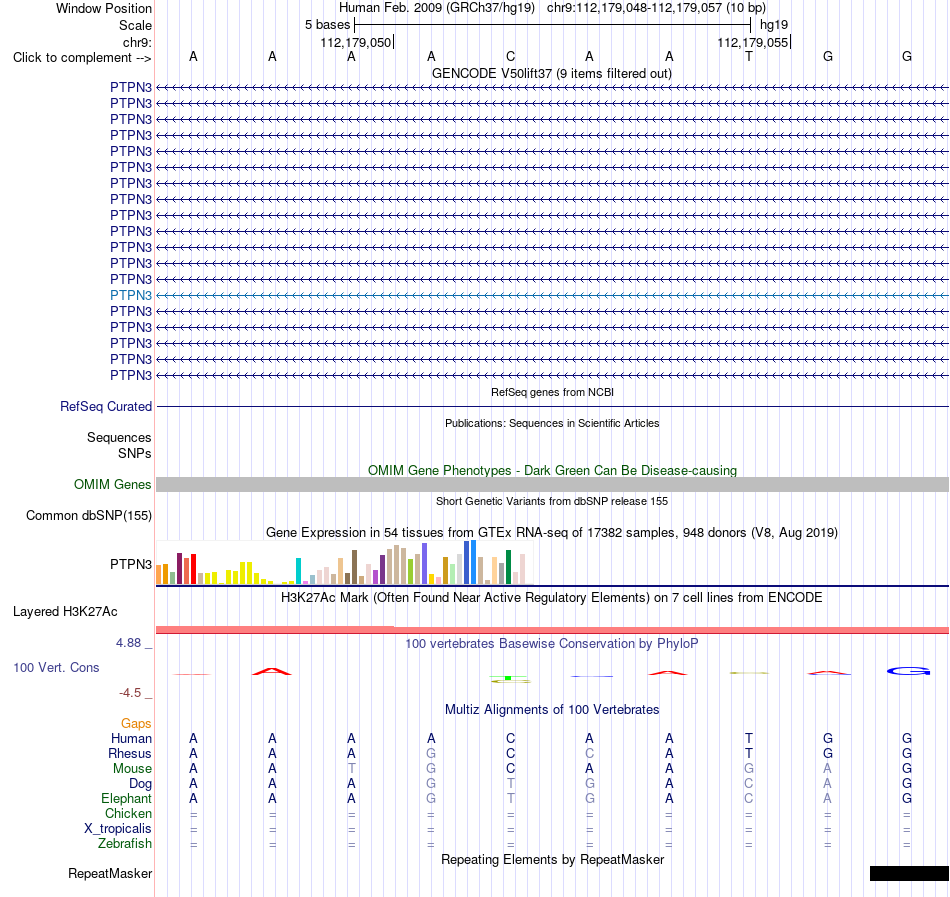
Task: Open 'Multiz Alignments of 100 Vertebrates' title
Action: [552, 709]
